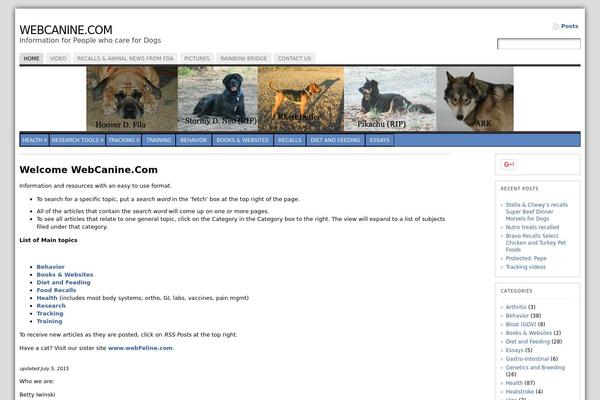Open the VIDEO tab
Viewport: 600px width, 400px height.
coord(58,59)
